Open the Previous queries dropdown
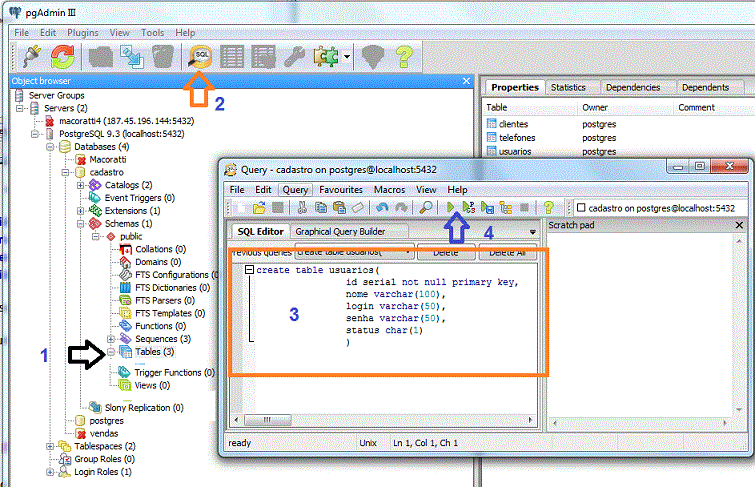755x487 pixels. tap(407, 252)
